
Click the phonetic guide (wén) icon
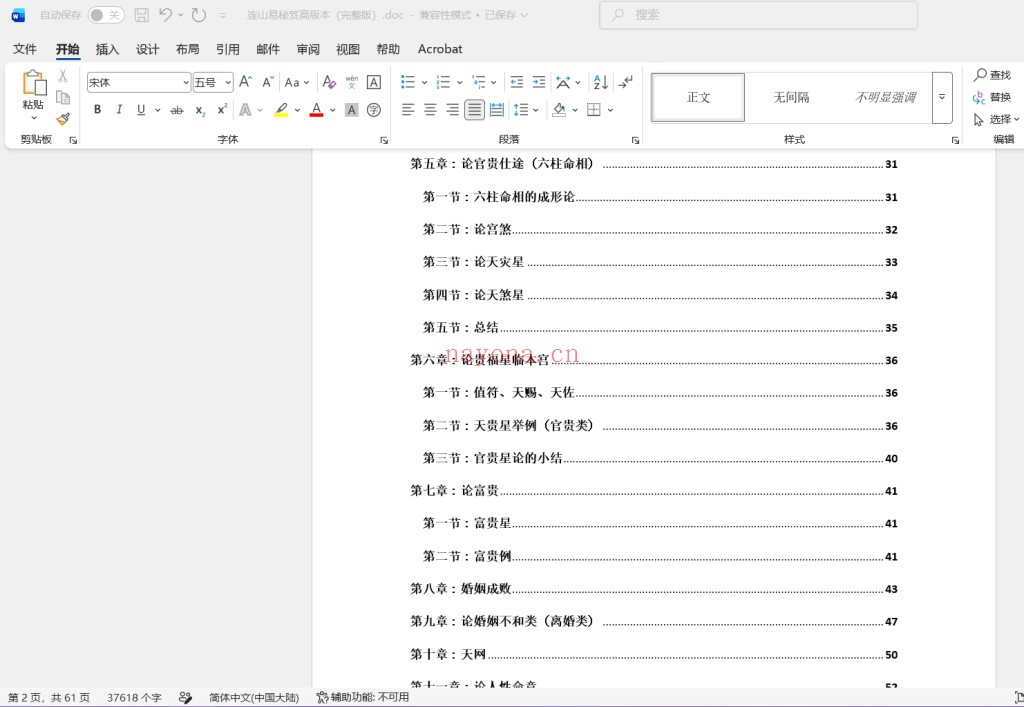tap(351, 82)
